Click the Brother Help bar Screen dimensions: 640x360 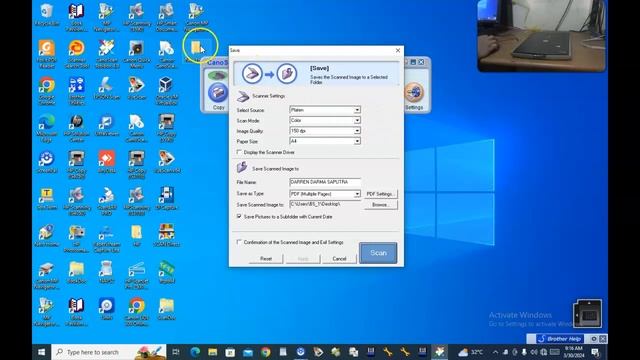(x=560, y=339)
